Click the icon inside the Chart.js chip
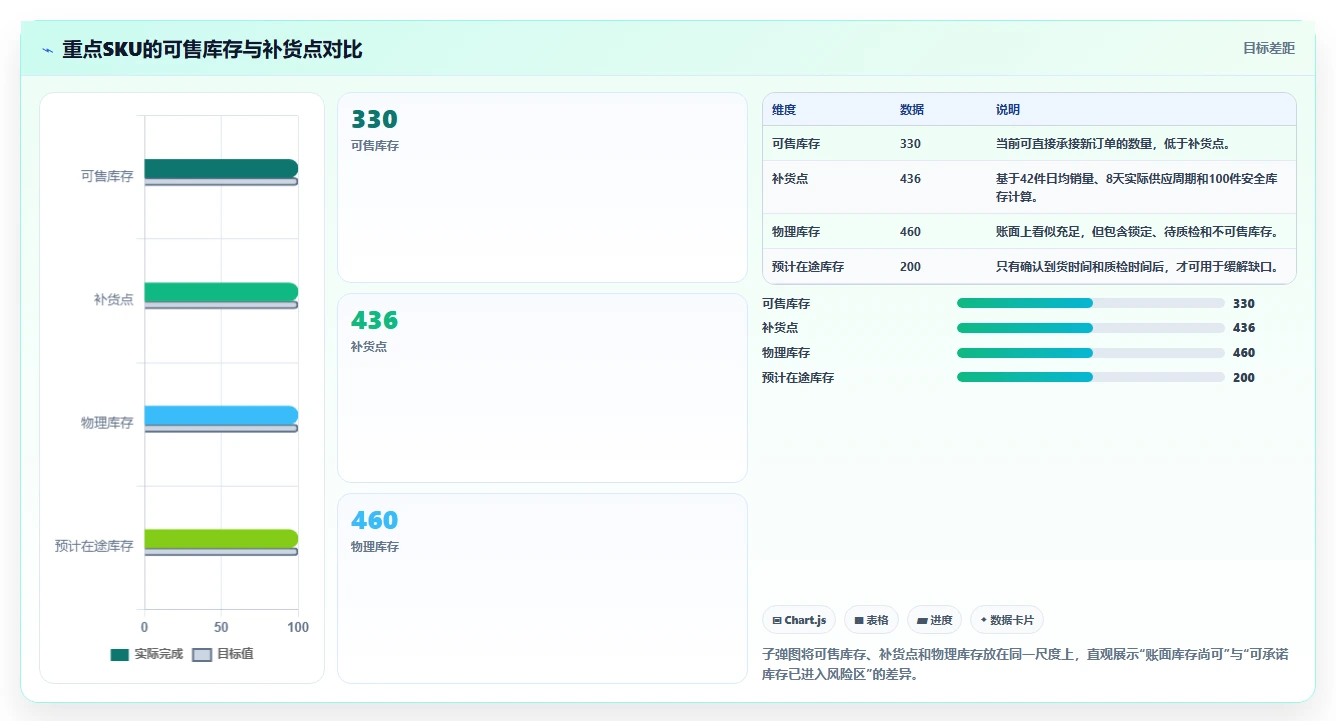1336x721 pixels. [777, 621]
